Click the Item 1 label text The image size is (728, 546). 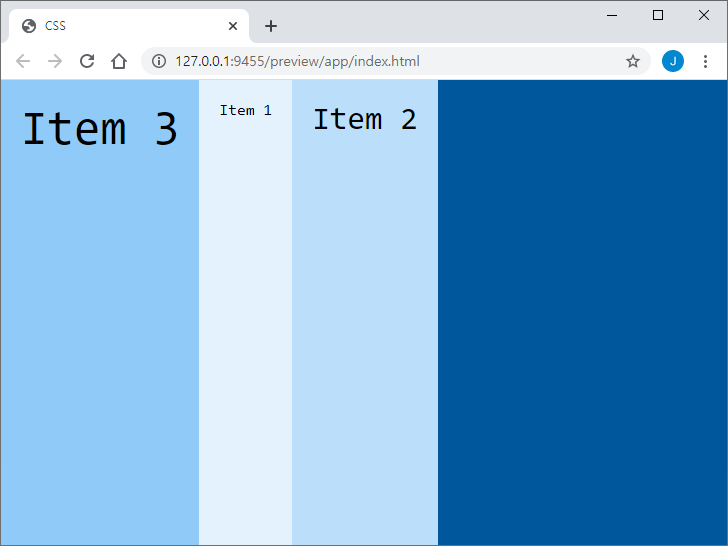point(245,110)
